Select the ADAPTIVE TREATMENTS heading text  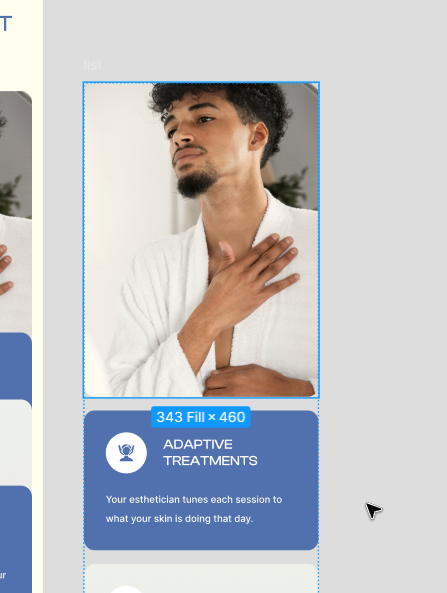click(210, 452)
